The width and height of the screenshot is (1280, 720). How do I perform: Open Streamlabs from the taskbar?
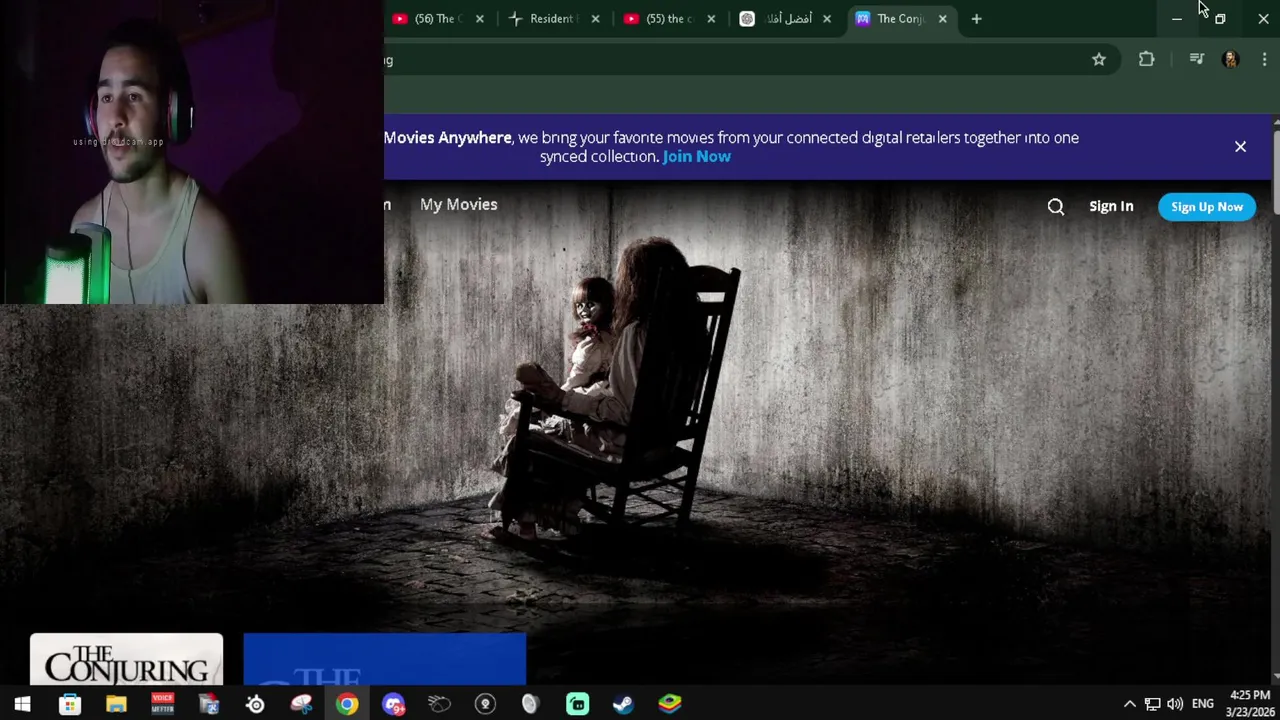point(577,704)
